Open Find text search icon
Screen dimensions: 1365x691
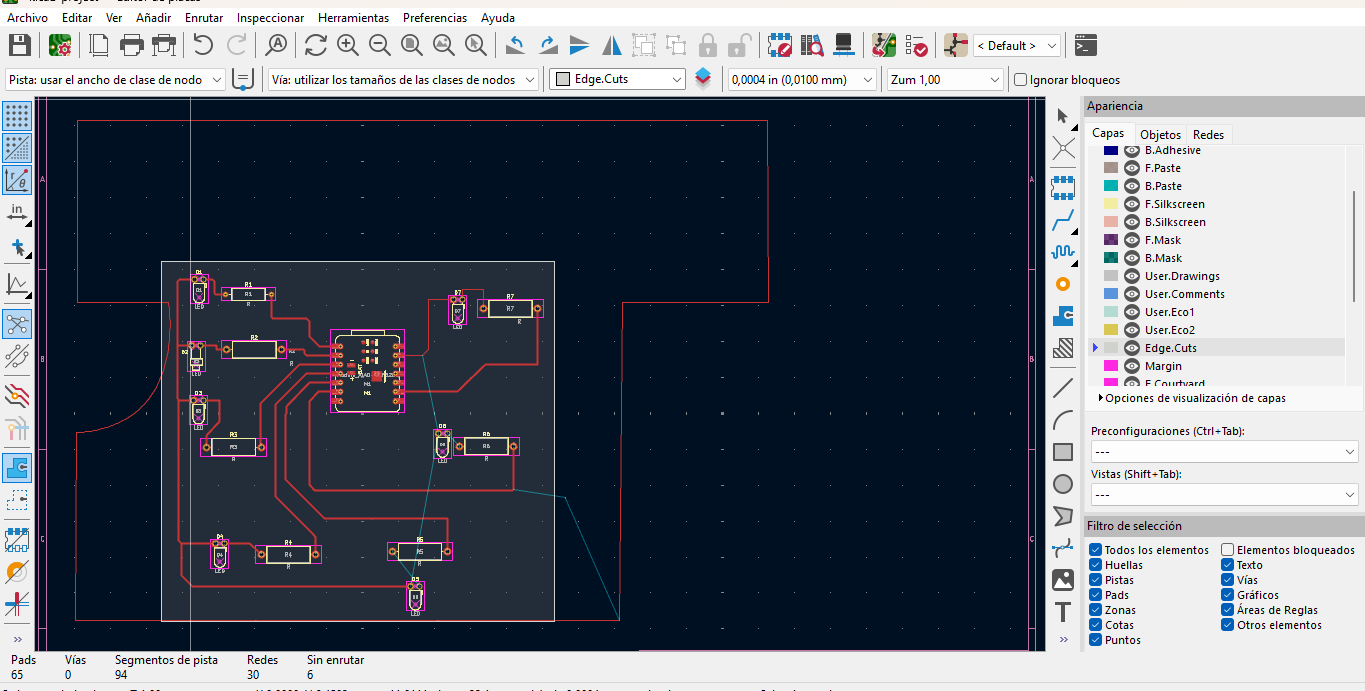tap(277, 45)
